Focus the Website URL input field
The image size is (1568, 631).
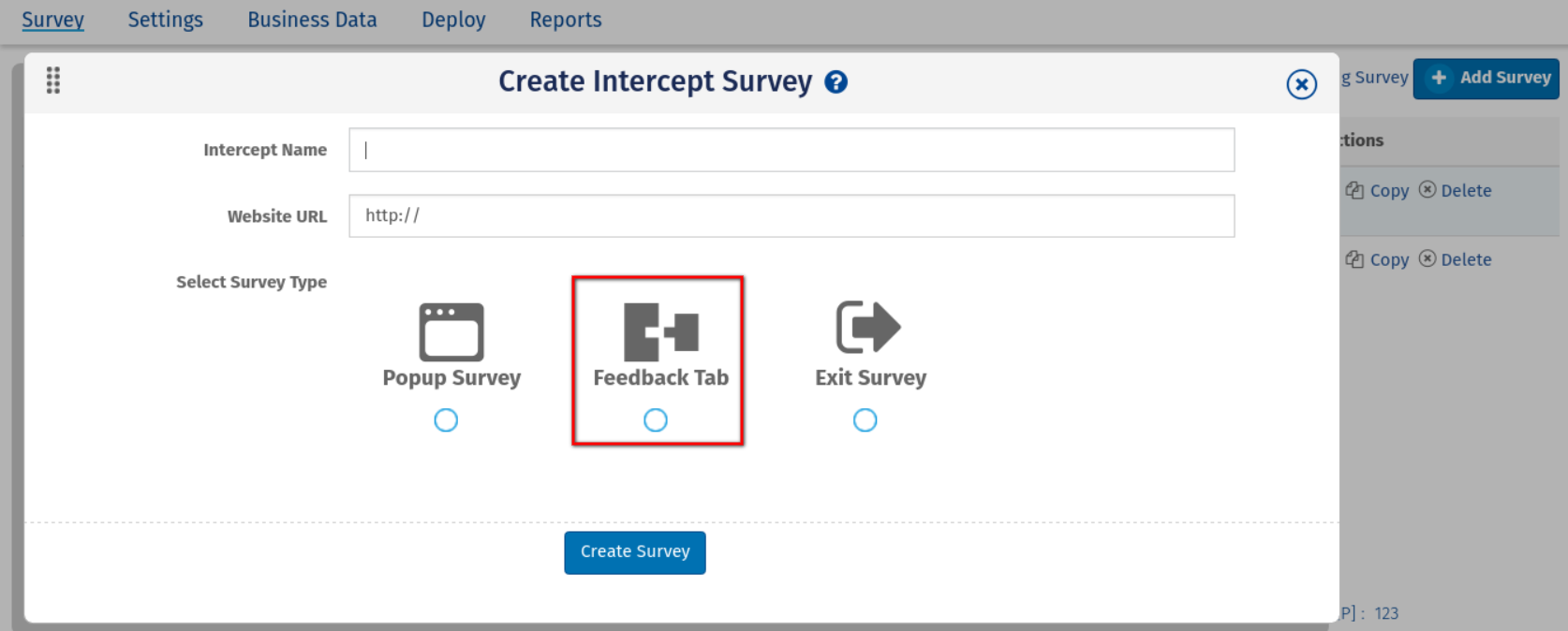pos(791,215)
